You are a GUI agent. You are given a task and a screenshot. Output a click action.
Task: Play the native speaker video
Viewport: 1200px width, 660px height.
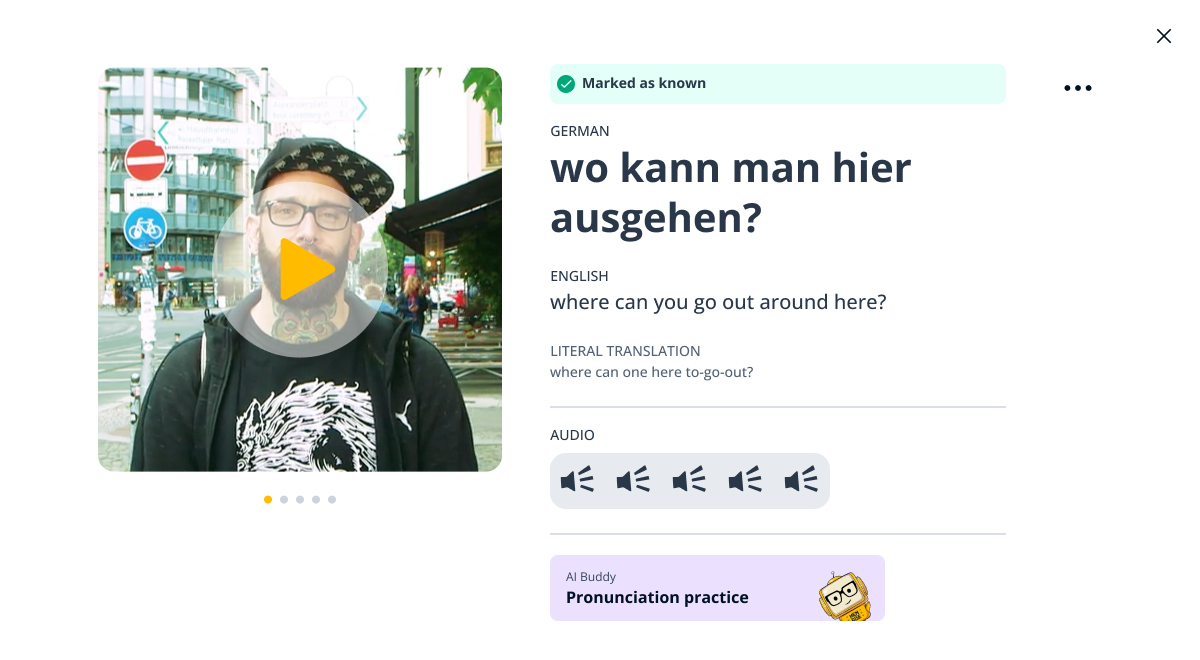(300, 269)
